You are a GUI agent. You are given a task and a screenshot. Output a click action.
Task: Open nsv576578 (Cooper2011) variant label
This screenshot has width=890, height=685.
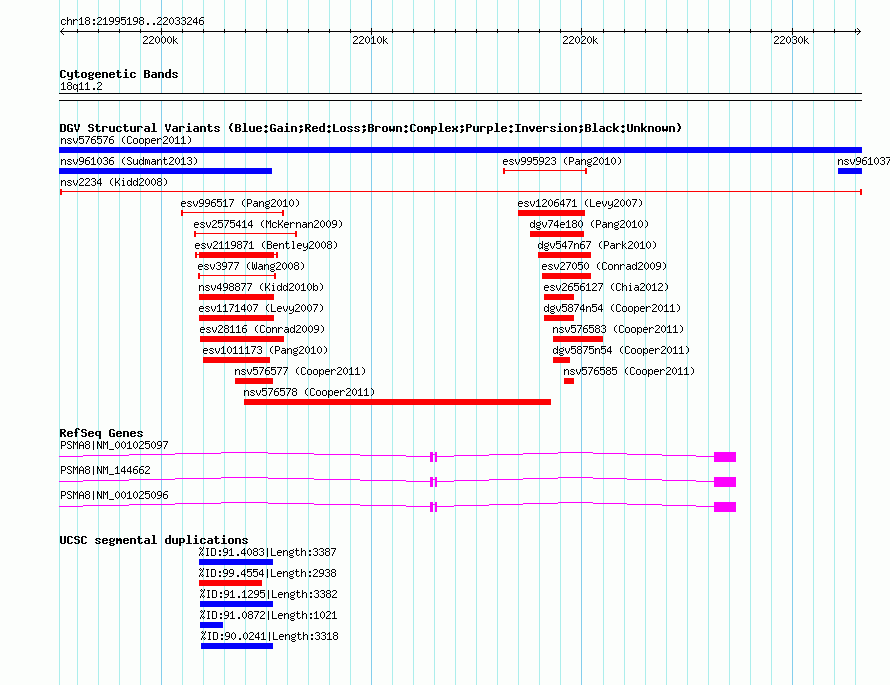point(309,392)
